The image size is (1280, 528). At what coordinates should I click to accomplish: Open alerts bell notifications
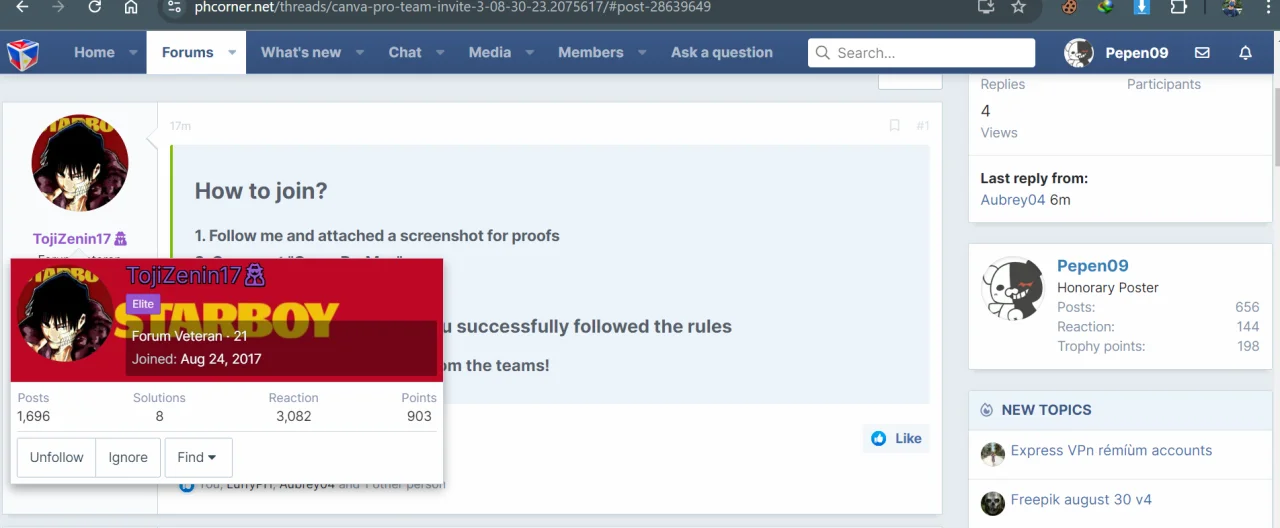tap(1245, 53)
